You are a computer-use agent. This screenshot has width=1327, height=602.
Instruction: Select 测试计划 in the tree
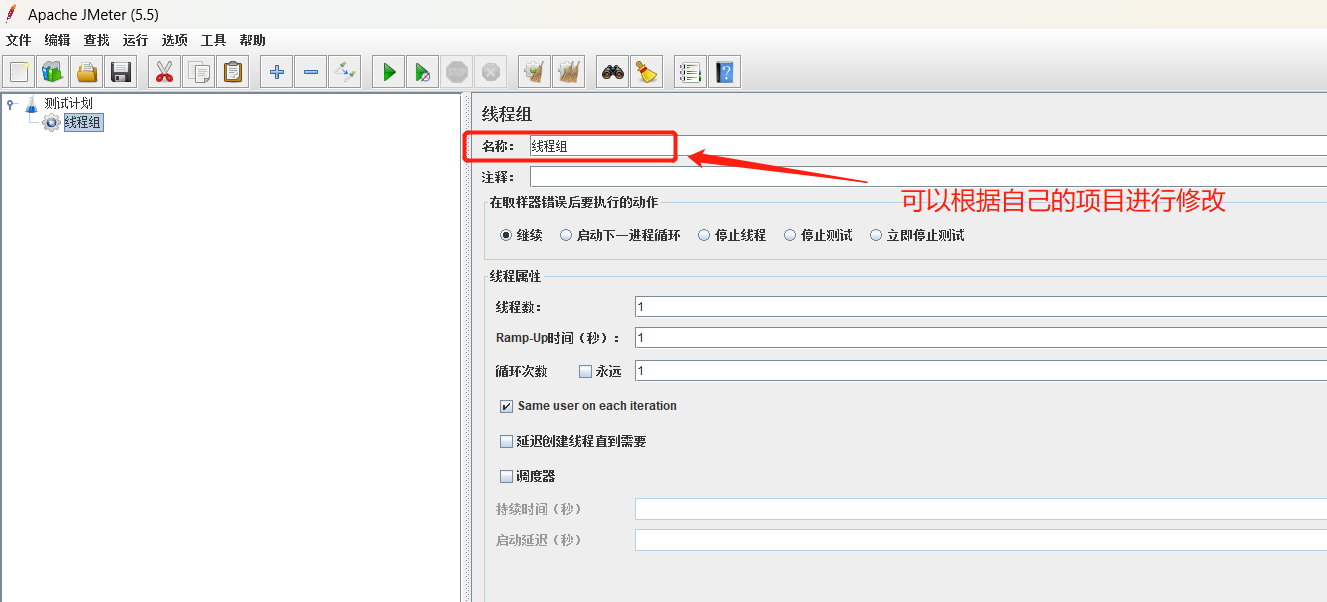pos(69,103)
